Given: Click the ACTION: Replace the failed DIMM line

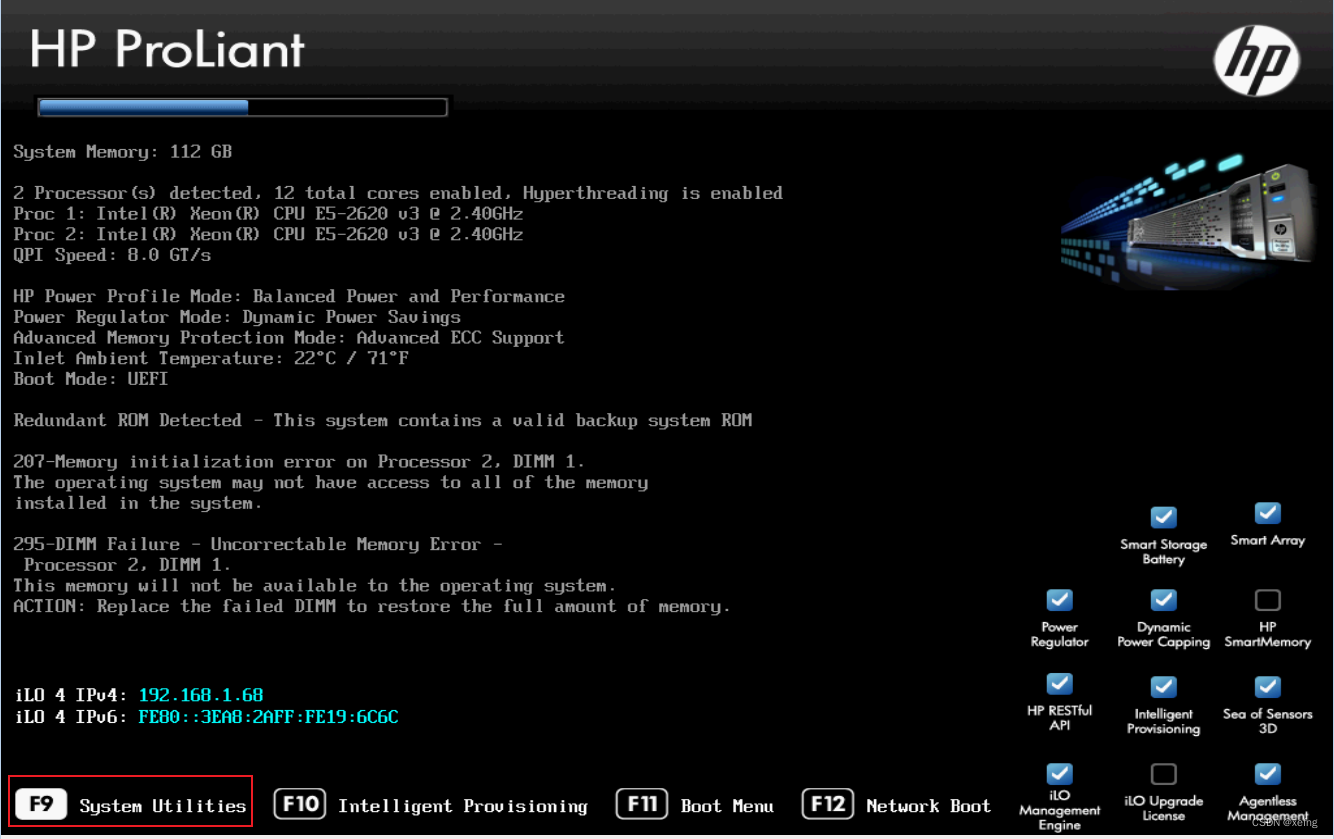Looking at the screenshot, I should point(372,607).
